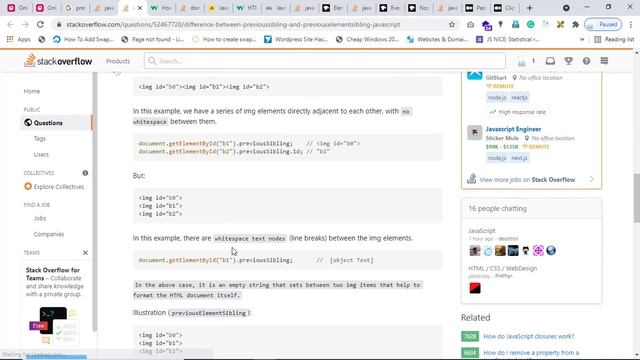Viewport: 640px width, 360px height.
Task: Click the address bar URL
Action: click(x=233, y=24)
